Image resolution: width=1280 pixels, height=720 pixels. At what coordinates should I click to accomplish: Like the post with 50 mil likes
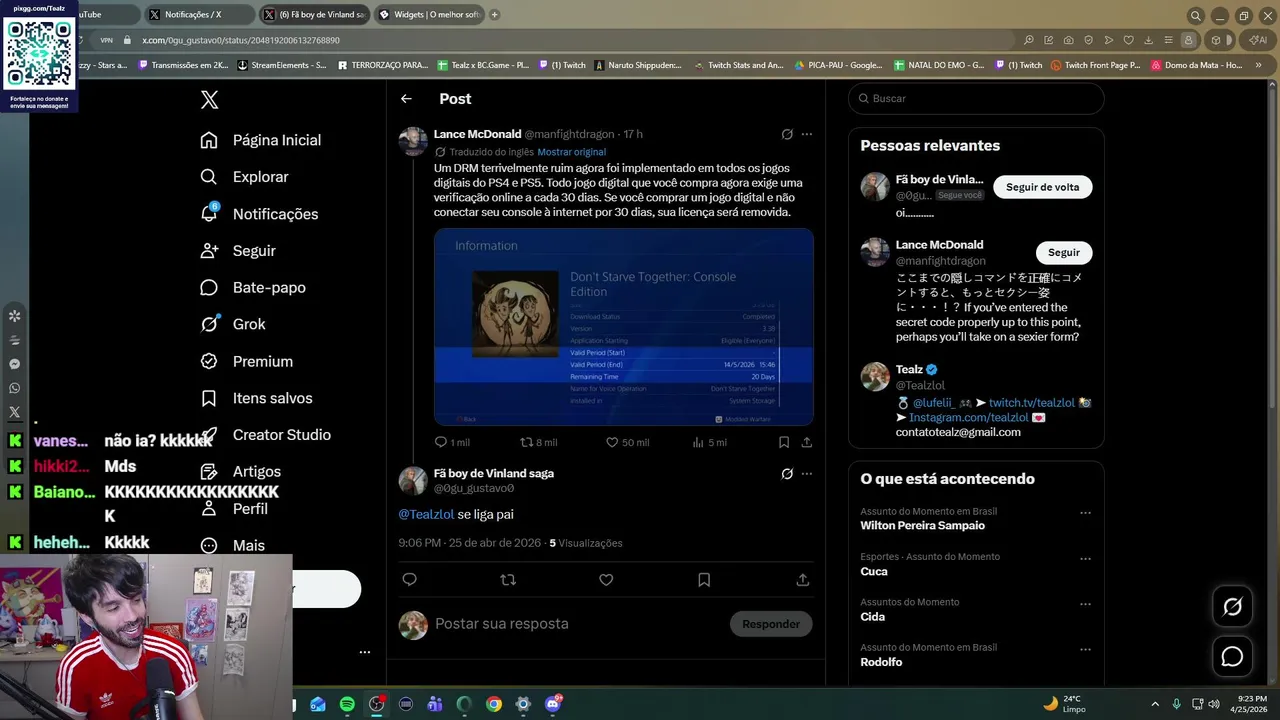tap(628, 442)
